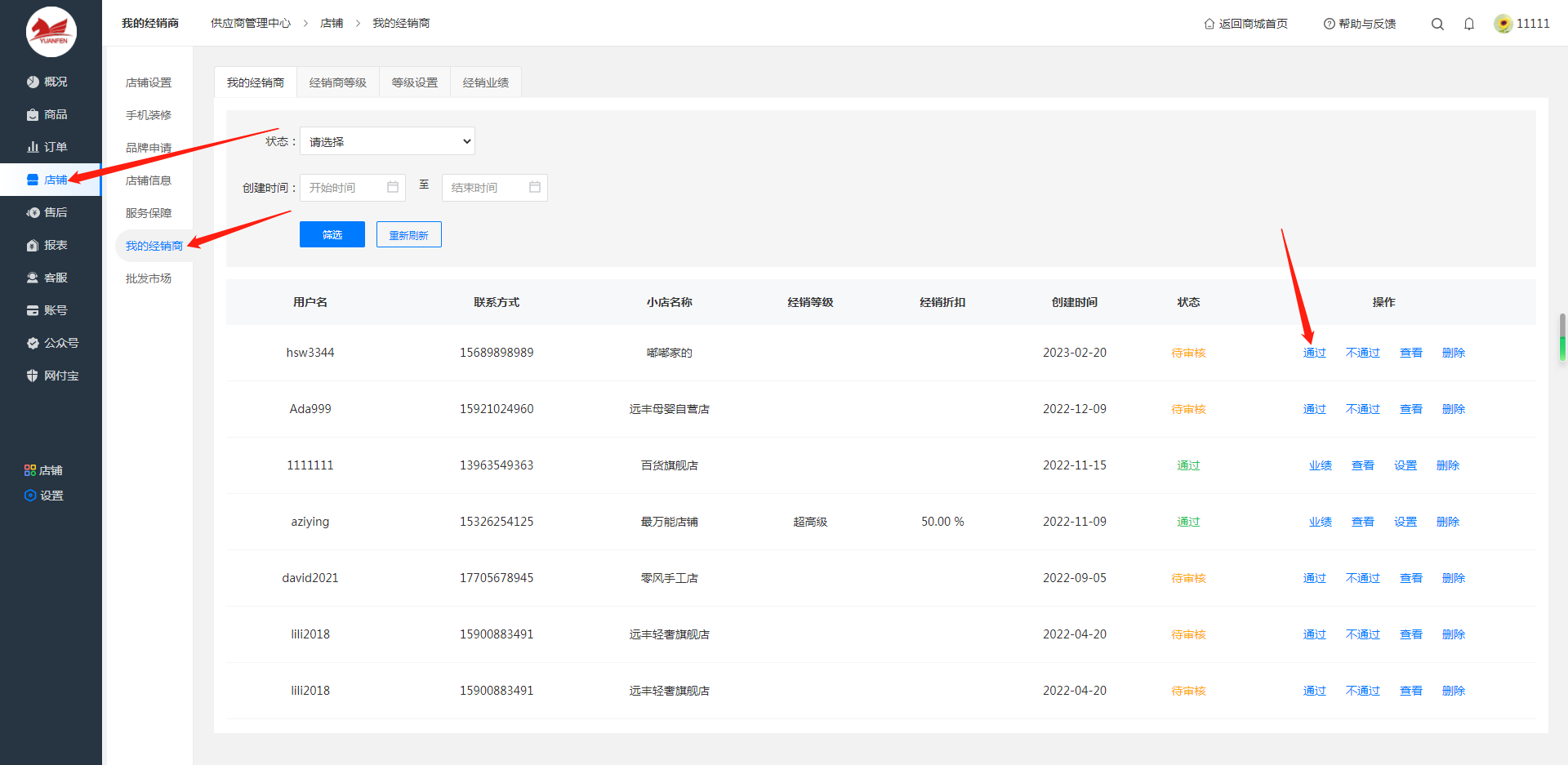Click the help icon for 帮助与反馈
The image size is (1568, 765).
(1330, 24)
